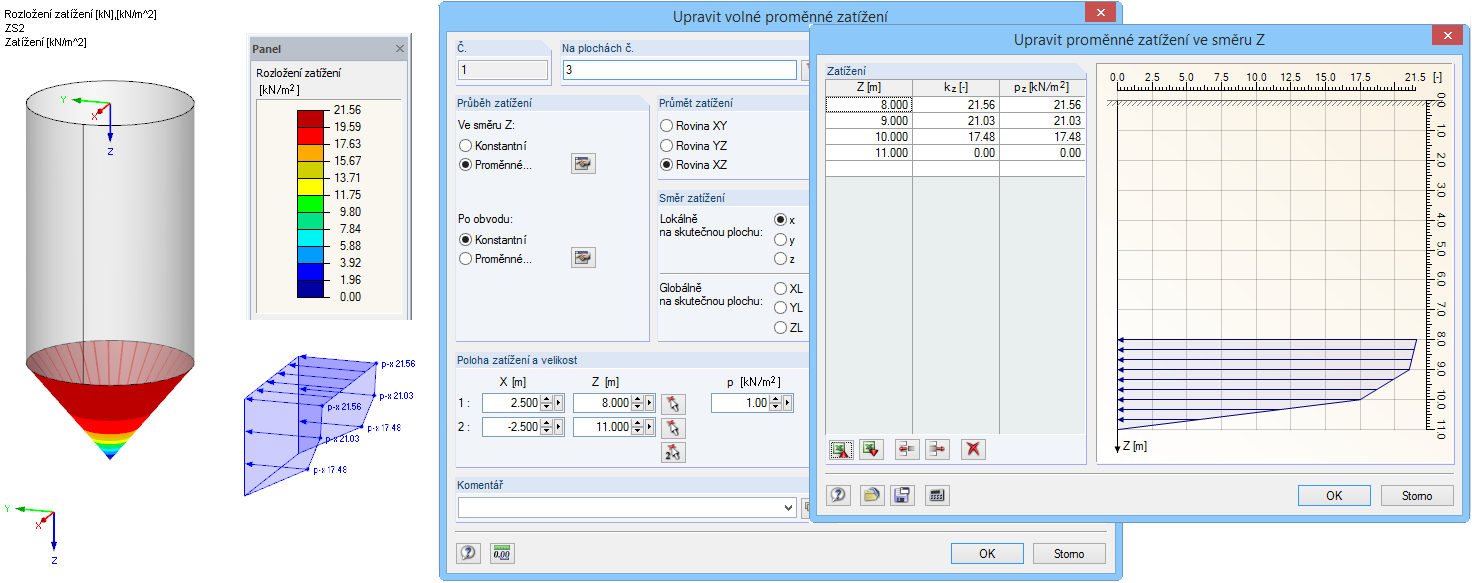Close the Z-direction load dialog
This screenshot has width=1472, height=583.
click(1447, 36)
